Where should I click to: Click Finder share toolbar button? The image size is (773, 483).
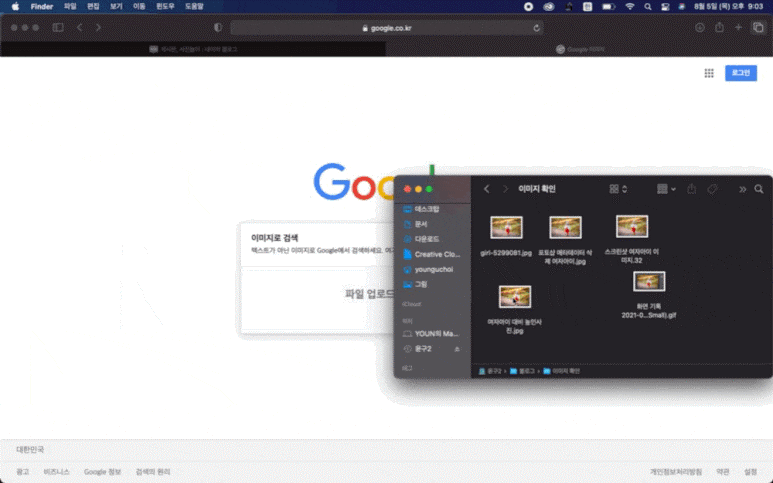pyautogui.click(x=692, y=189)
